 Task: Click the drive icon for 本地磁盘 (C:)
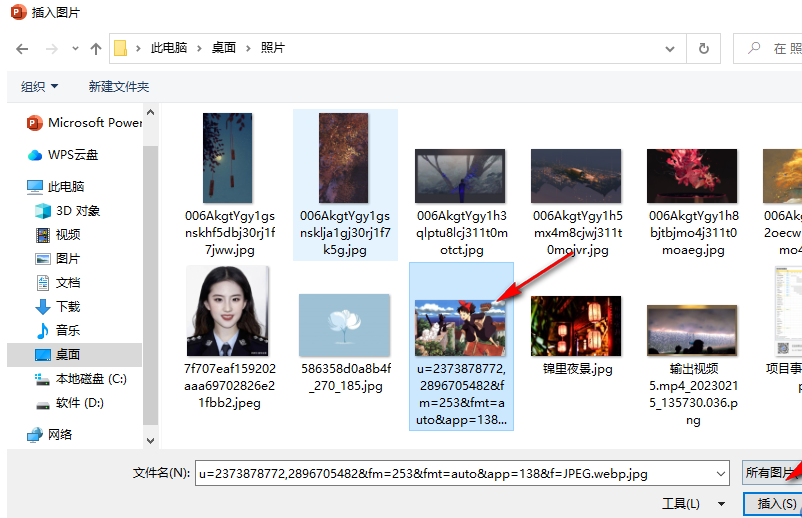(42, 379)
